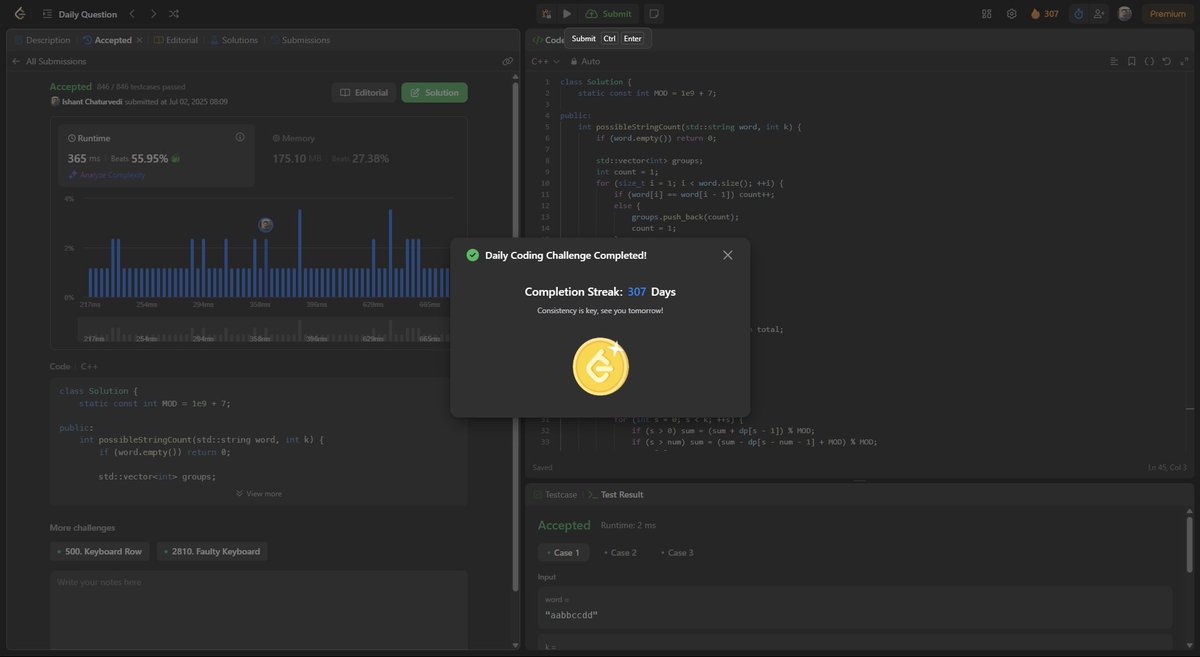Click the Beats 27.38% memory text

point(361,158)
